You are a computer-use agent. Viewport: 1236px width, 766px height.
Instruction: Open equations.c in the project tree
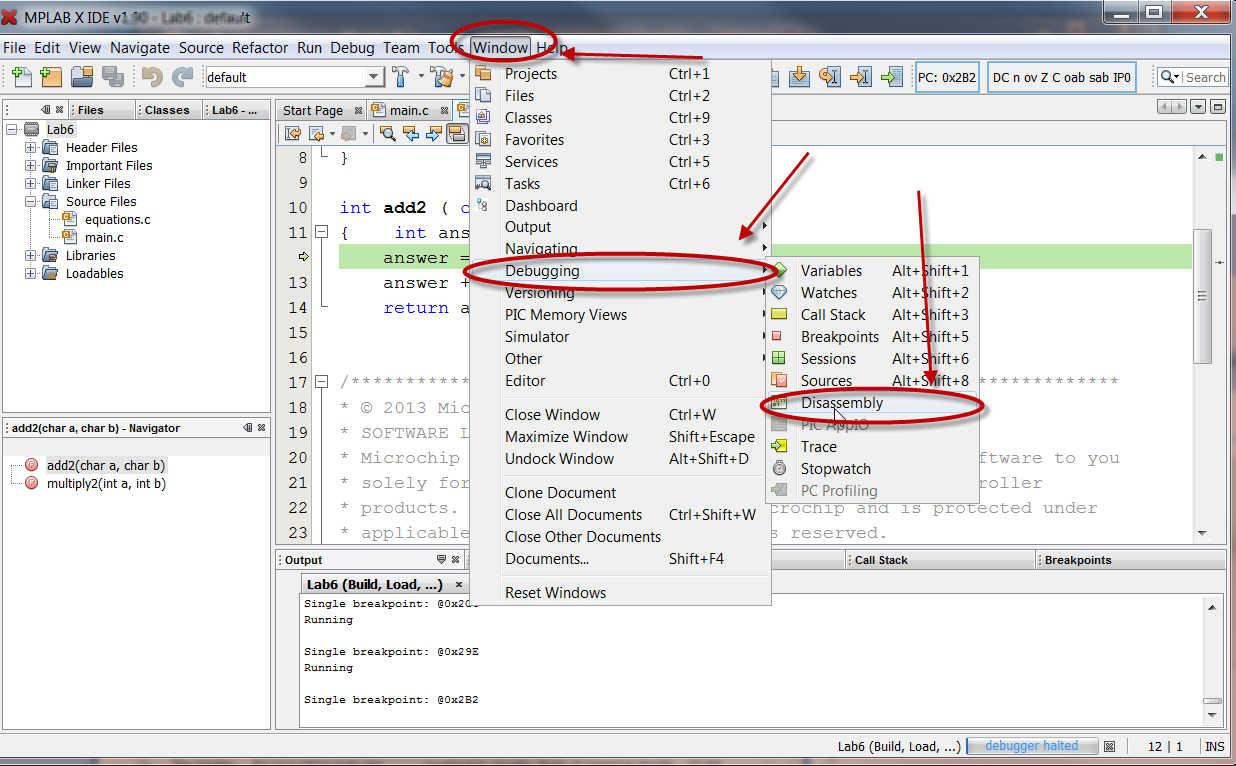pyautogui.click(x=117, y=220)
